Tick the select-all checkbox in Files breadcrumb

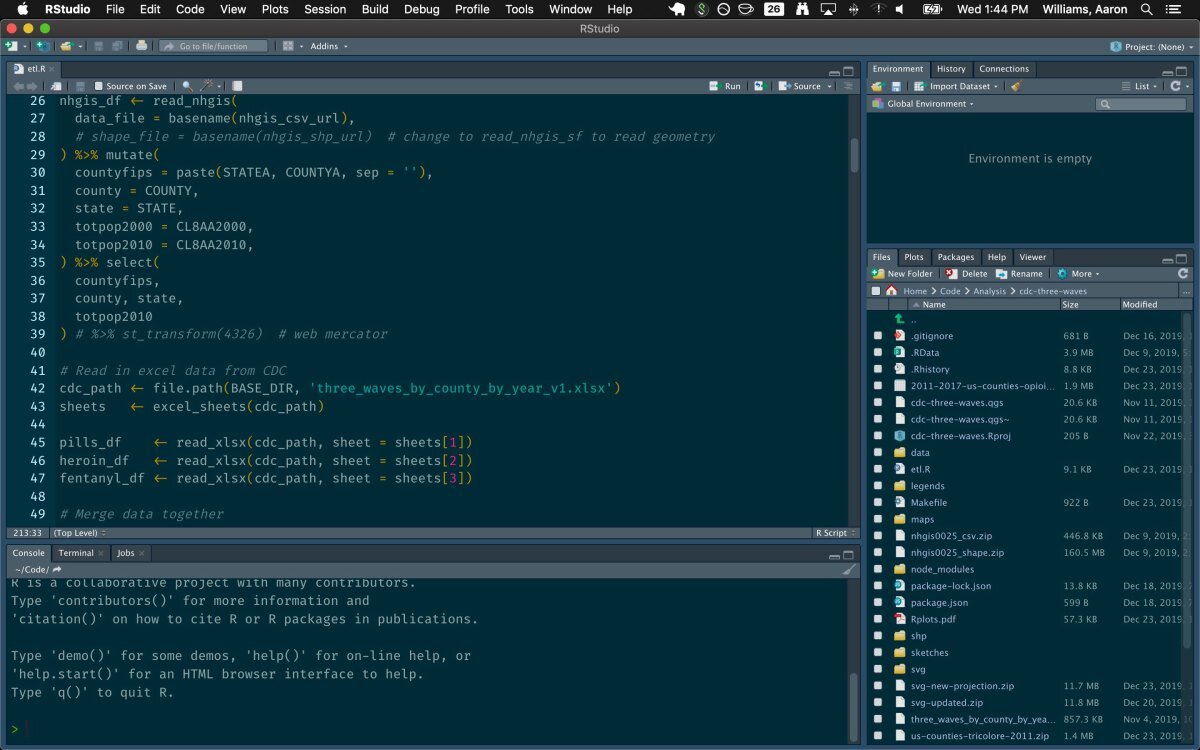coord(876,291)
